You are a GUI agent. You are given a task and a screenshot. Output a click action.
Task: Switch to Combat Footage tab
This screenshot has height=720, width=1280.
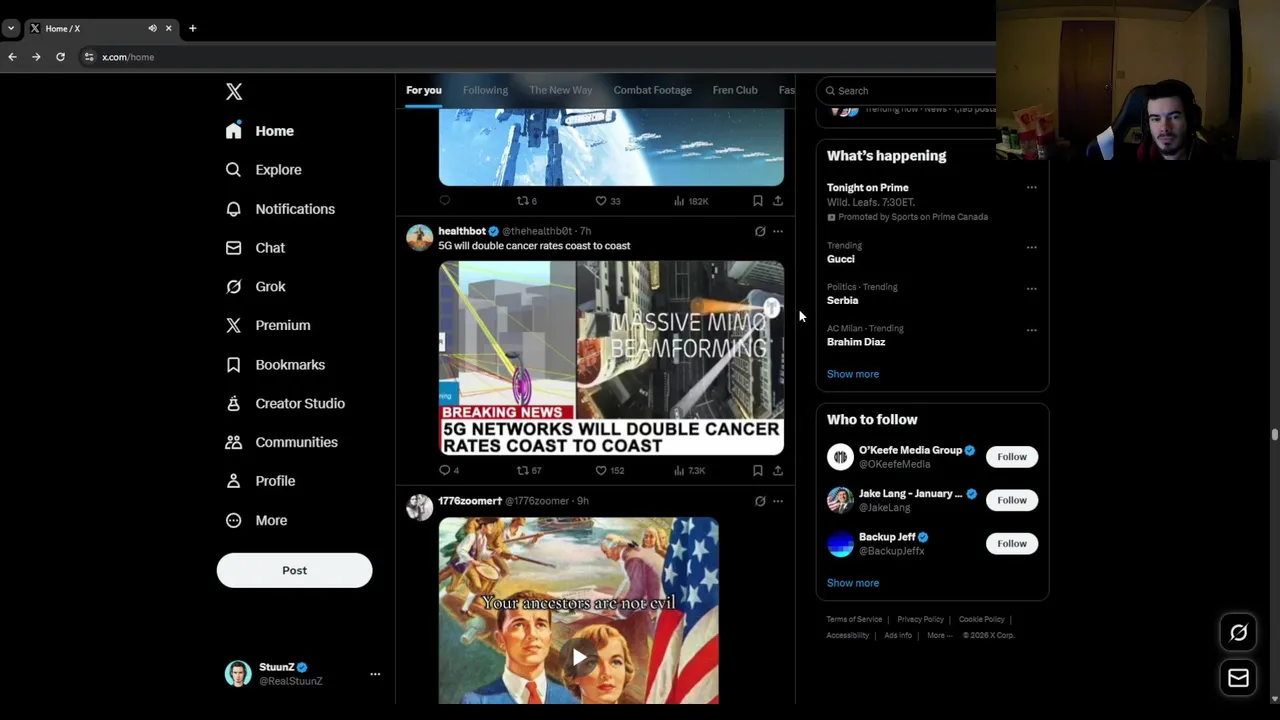tap(653, 90)
